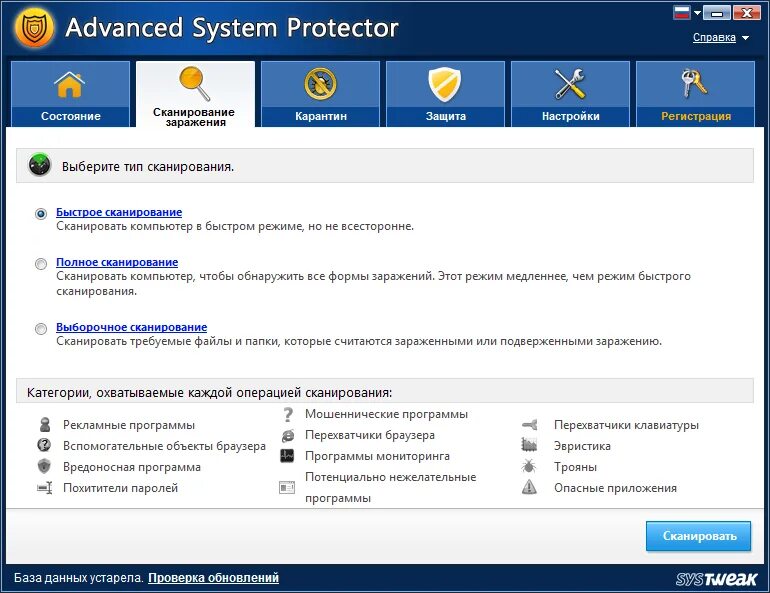
Task: Click the Перехватчики клавиатуры label
Action: 626,425
